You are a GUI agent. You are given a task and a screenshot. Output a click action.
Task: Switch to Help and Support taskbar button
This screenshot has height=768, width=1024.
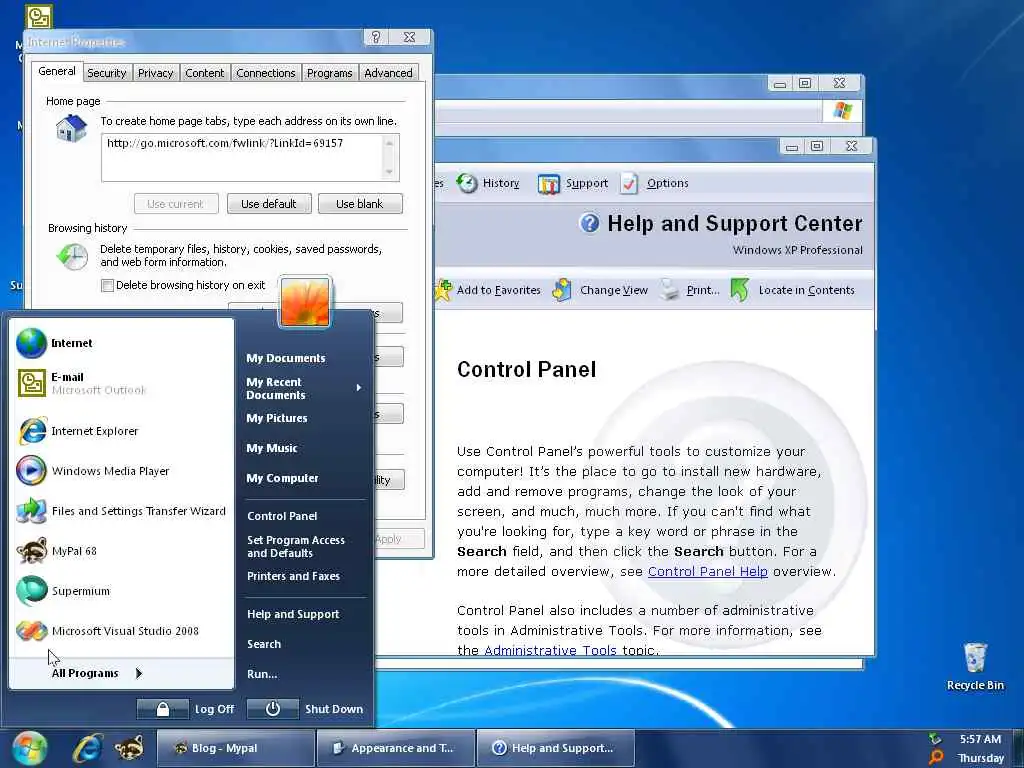point(556,748)
